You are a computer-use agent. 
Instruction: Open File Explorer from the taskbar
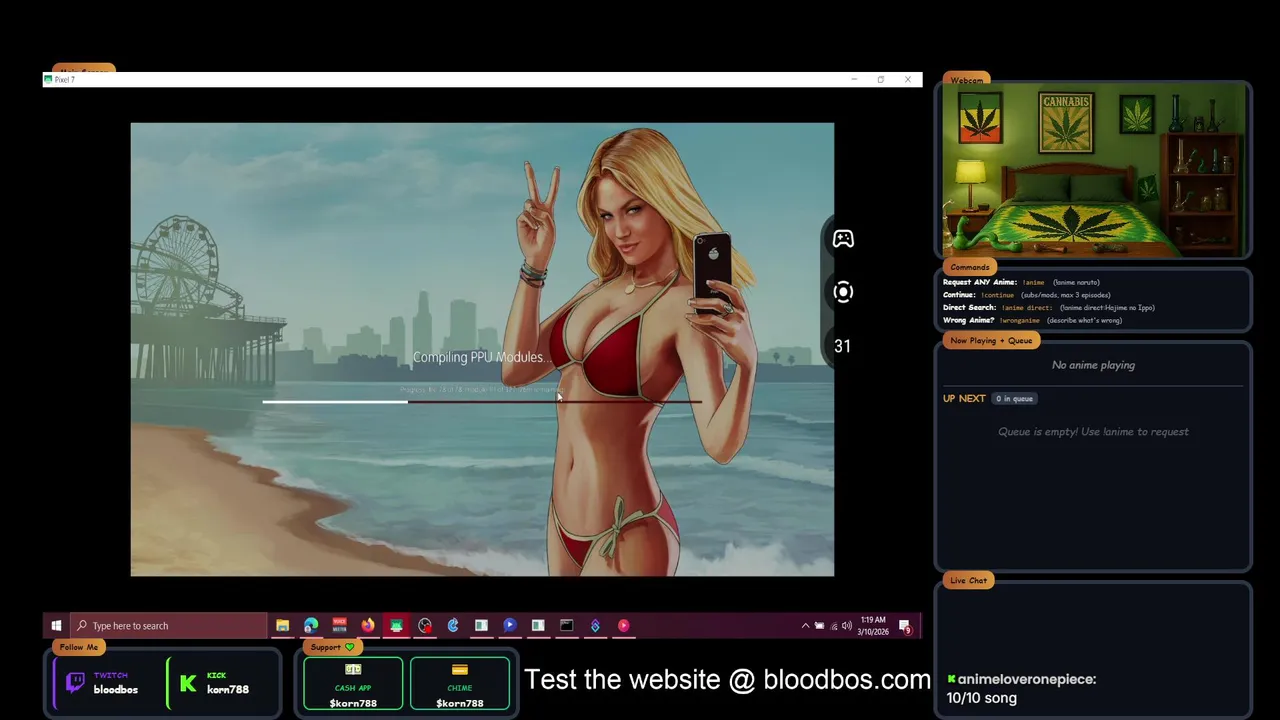pos(283,626)
